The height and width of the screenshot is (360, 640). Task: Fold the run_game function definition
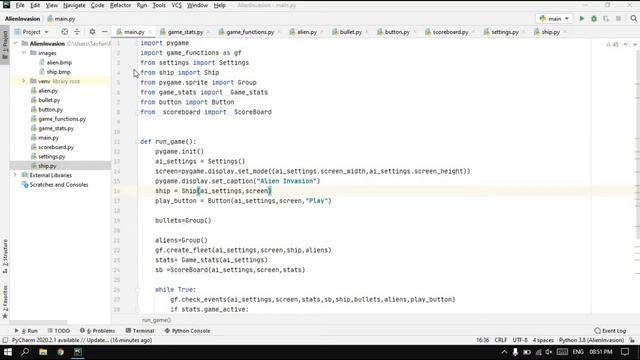[138, 142]
